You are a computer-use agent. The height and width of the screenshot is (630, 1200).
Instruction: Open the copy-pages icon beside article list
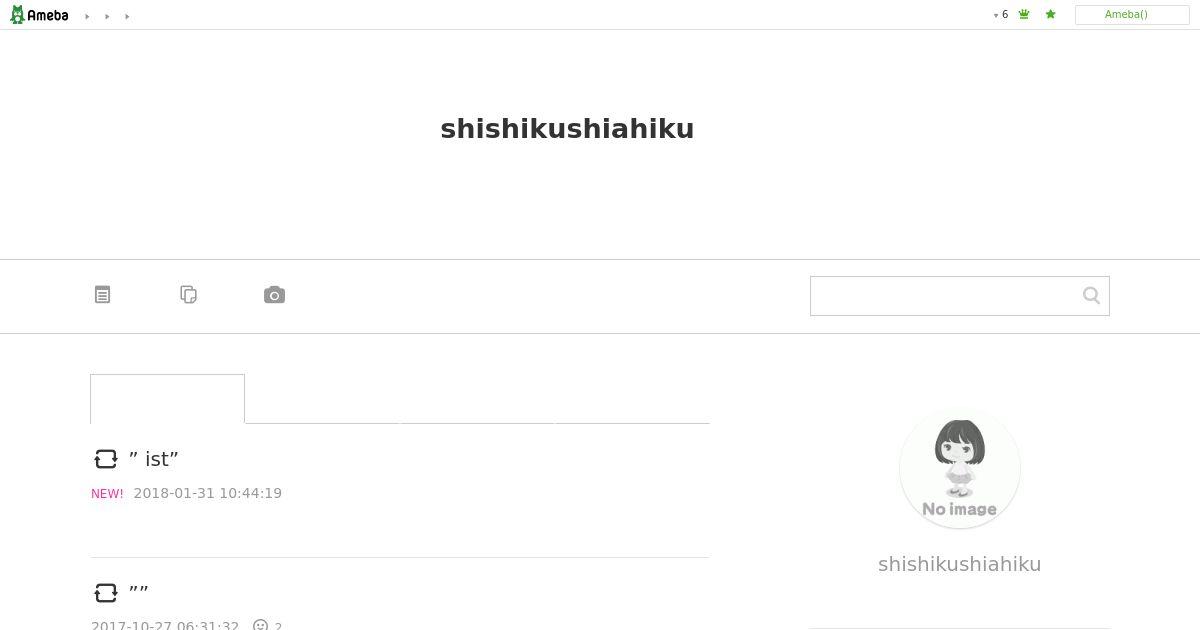[x=188, y=294]
